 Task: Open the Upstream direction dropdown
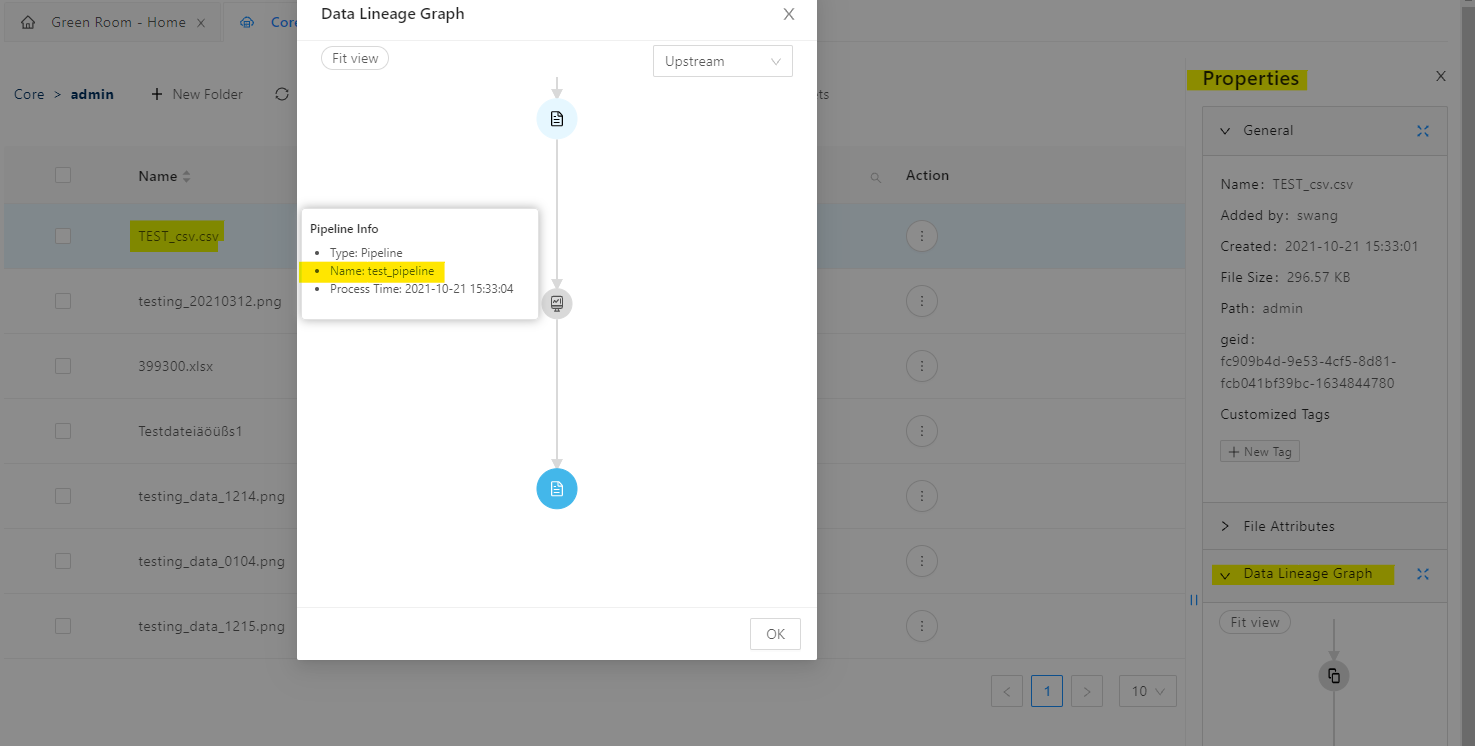click(x=722, y=61)
